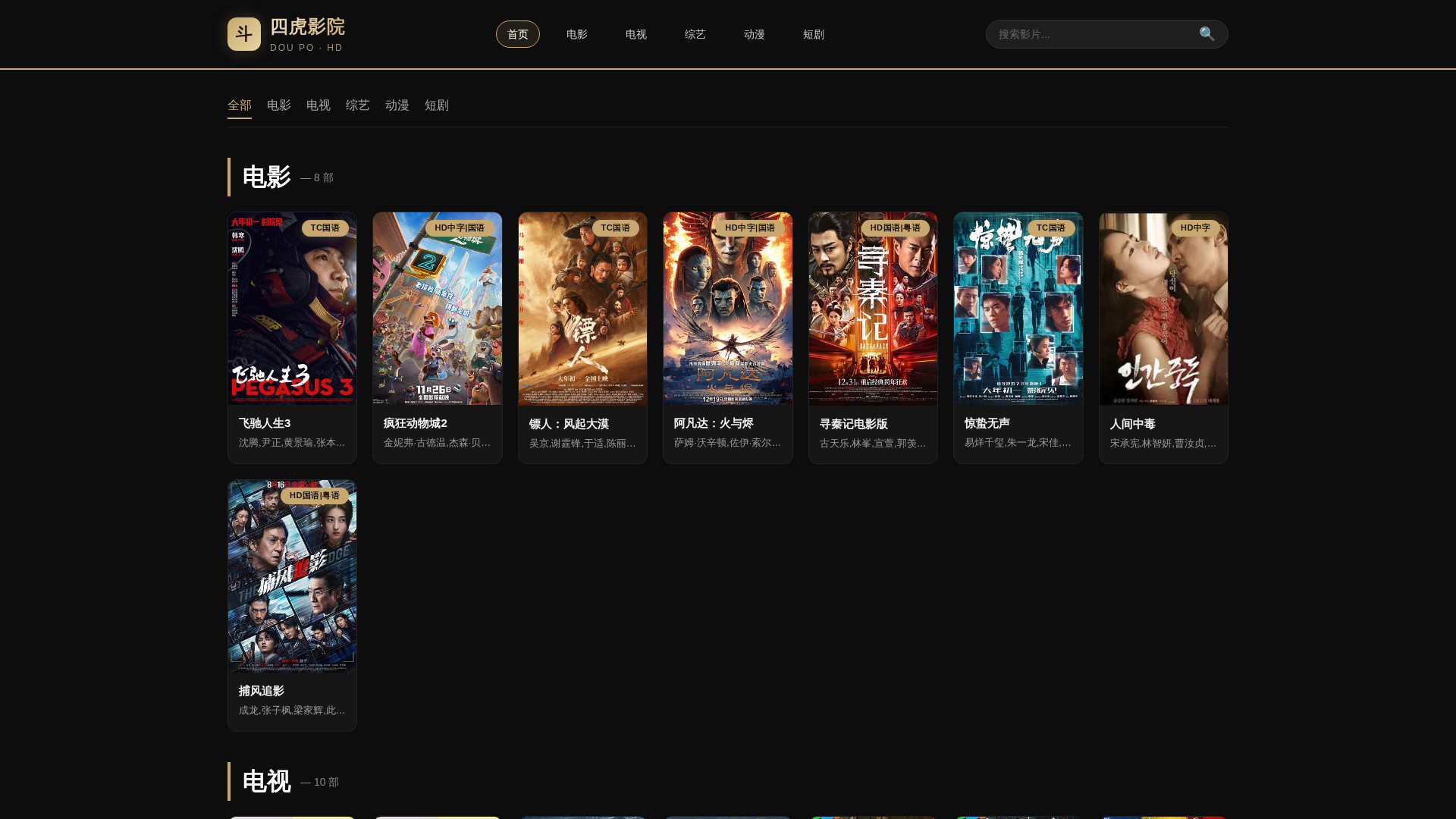Viewport: 1456px width, 819px height.
Task: Click the 四虎影院 site title
Action: coord(307,27)
